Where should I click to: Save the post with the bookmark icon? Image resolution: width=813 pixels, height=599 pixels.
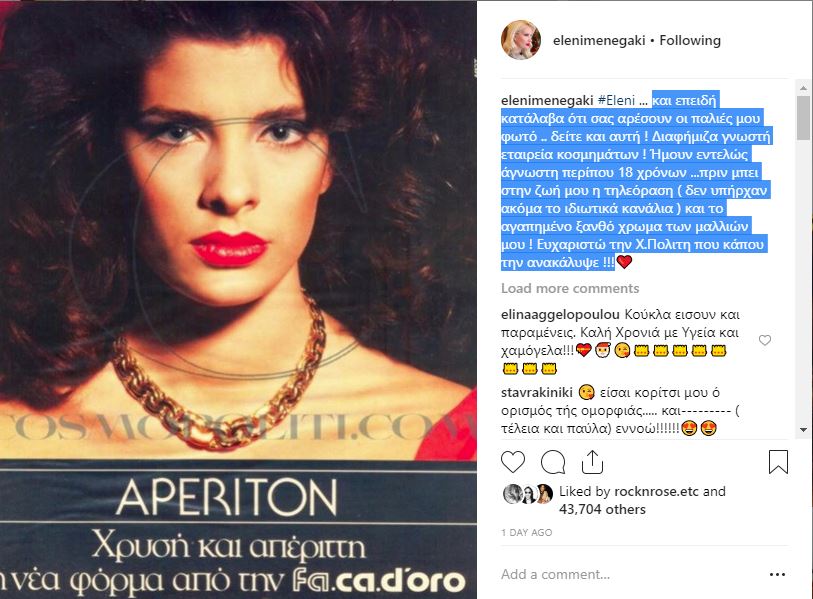(x=778, y=462)
